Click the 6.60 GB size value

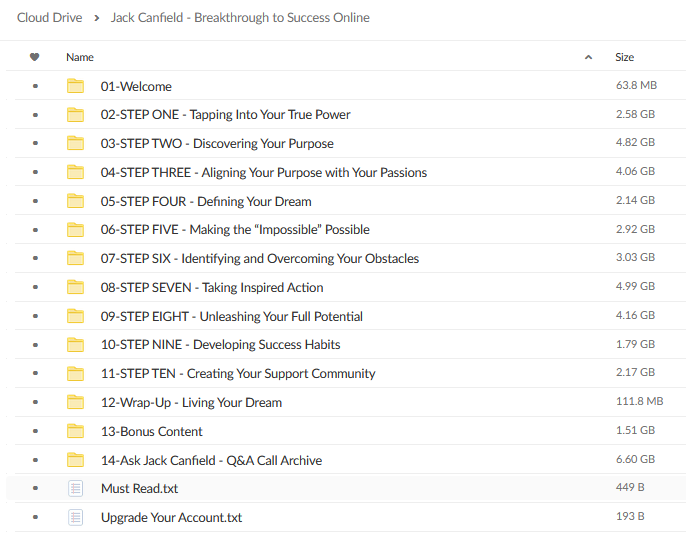[635, 459]
